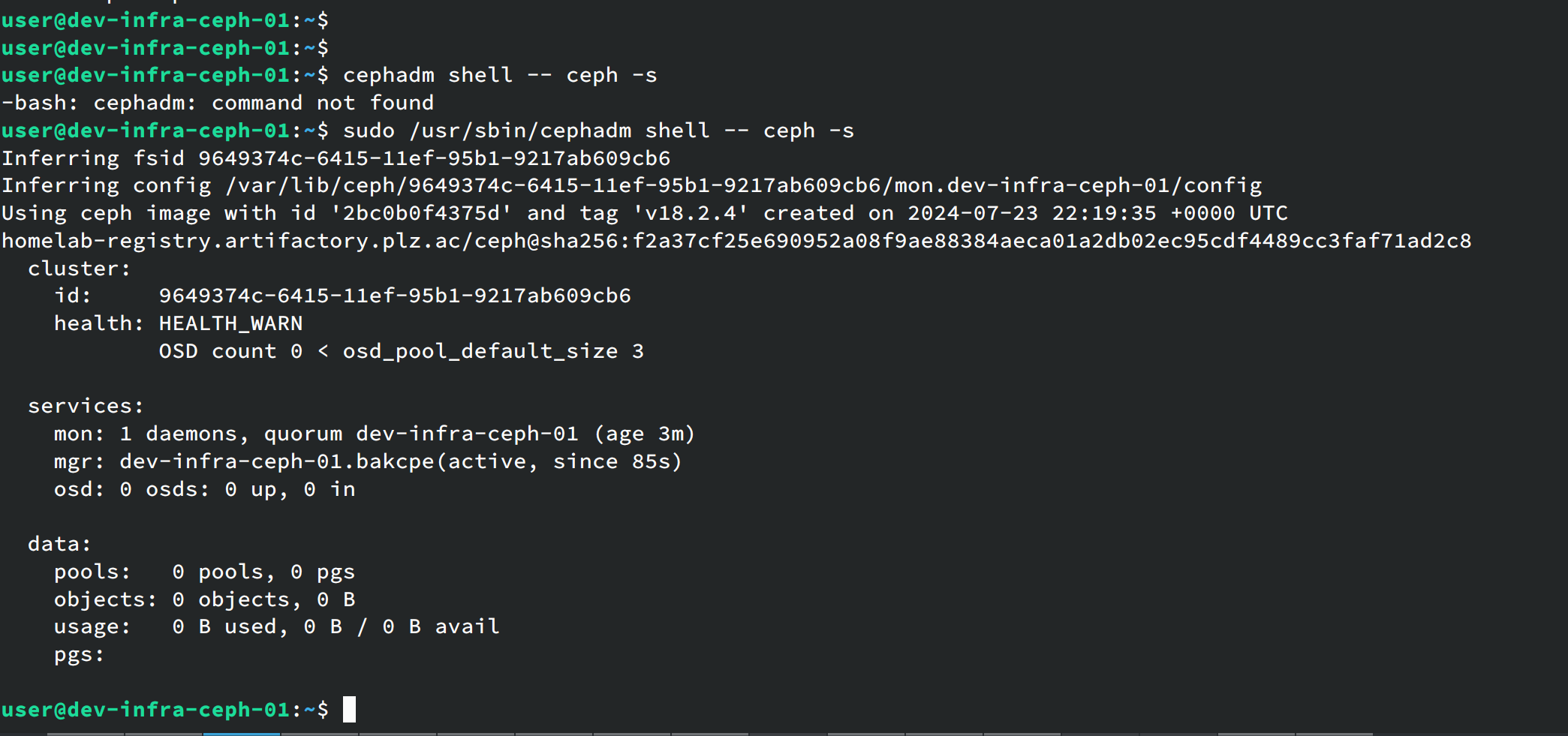Click the image tag 'v18.2.4'
Image resolution: width=1568 pixels, height=736 pixels.
pos(691,213)
